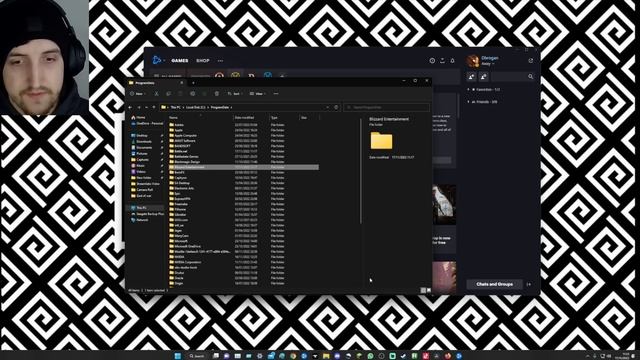
Task: Open recent locations dropdown beside forward arrow
Action: coord(147,107)
